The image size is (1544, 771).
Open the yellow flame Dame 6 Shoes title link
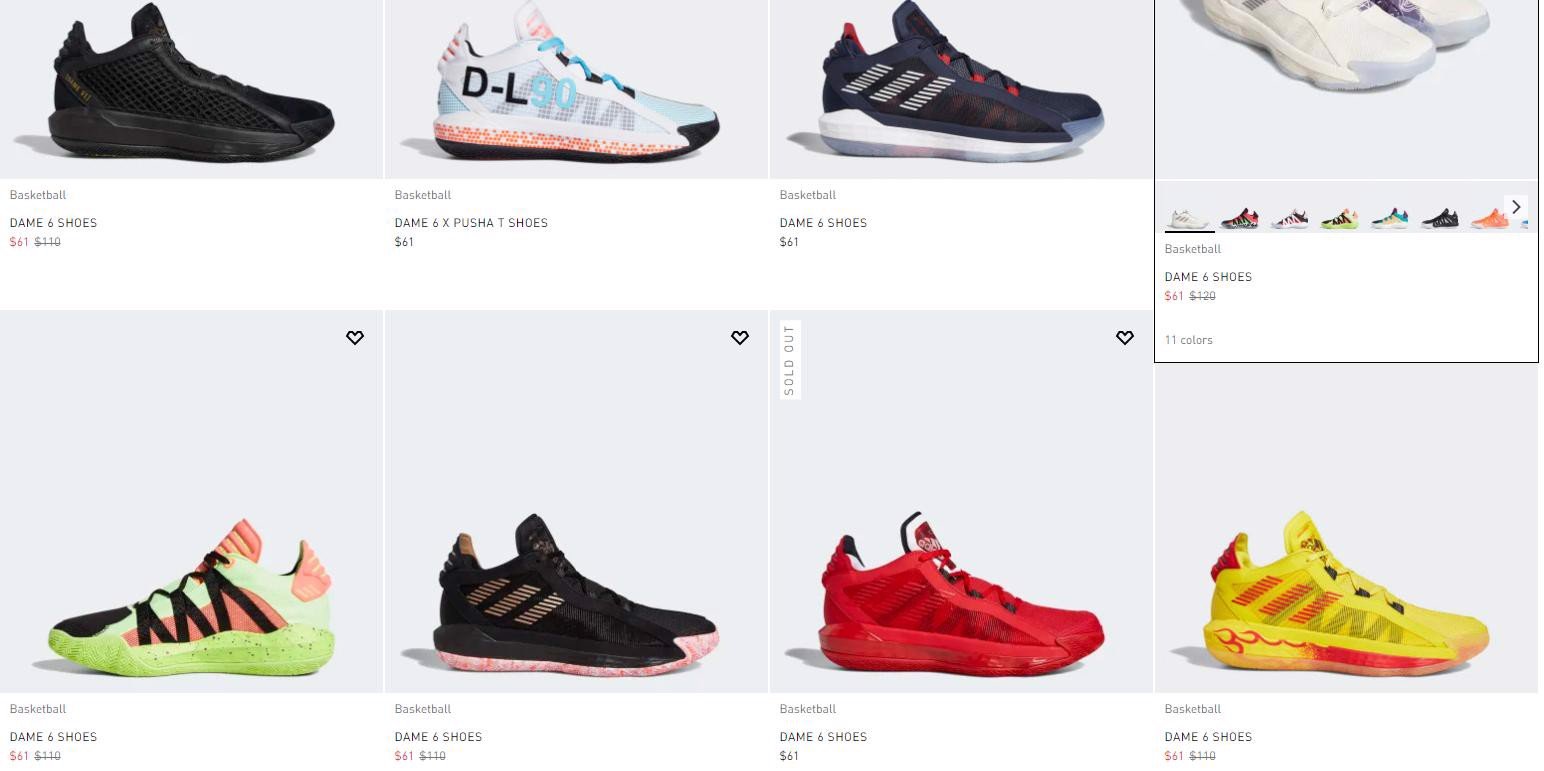point(1208,737)
